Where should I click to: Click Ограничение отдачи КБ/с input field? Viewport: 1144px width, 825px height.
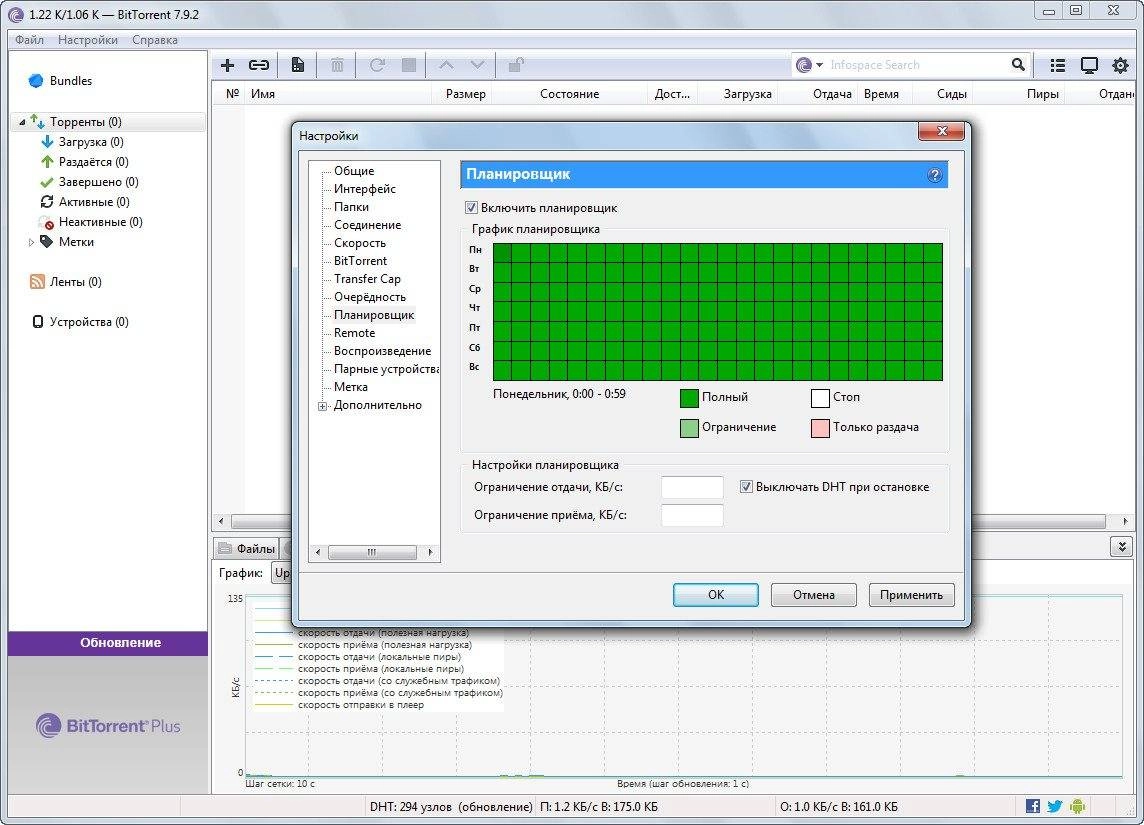[692, 487]
